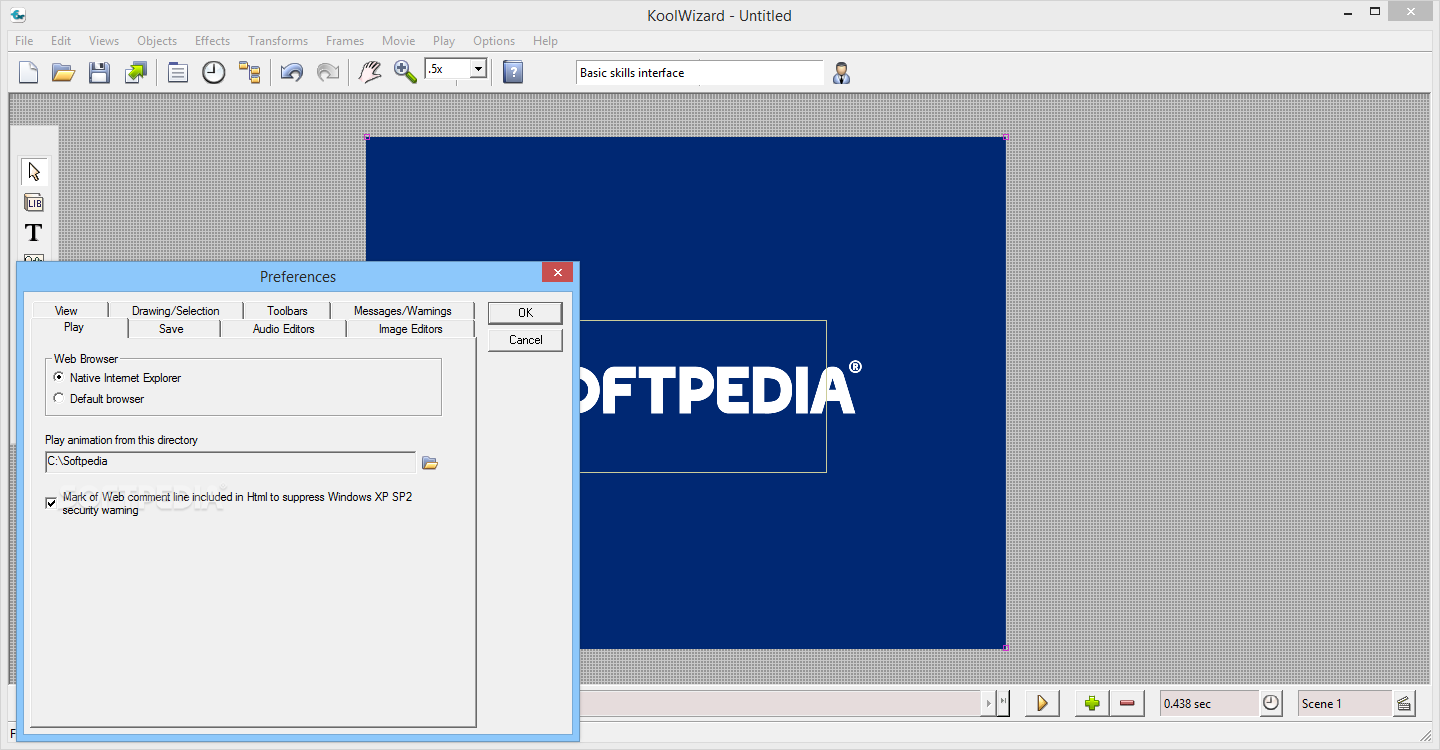The height and width of the screenshot is (750, 1440).
Task: Browse for play animation directory
Action: [x=430, y=462]
